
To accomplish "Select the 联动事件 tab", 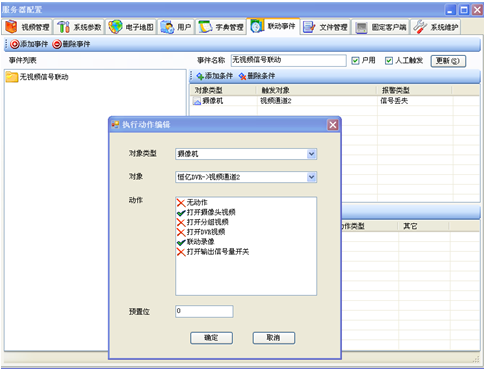I will coord(273,26).
